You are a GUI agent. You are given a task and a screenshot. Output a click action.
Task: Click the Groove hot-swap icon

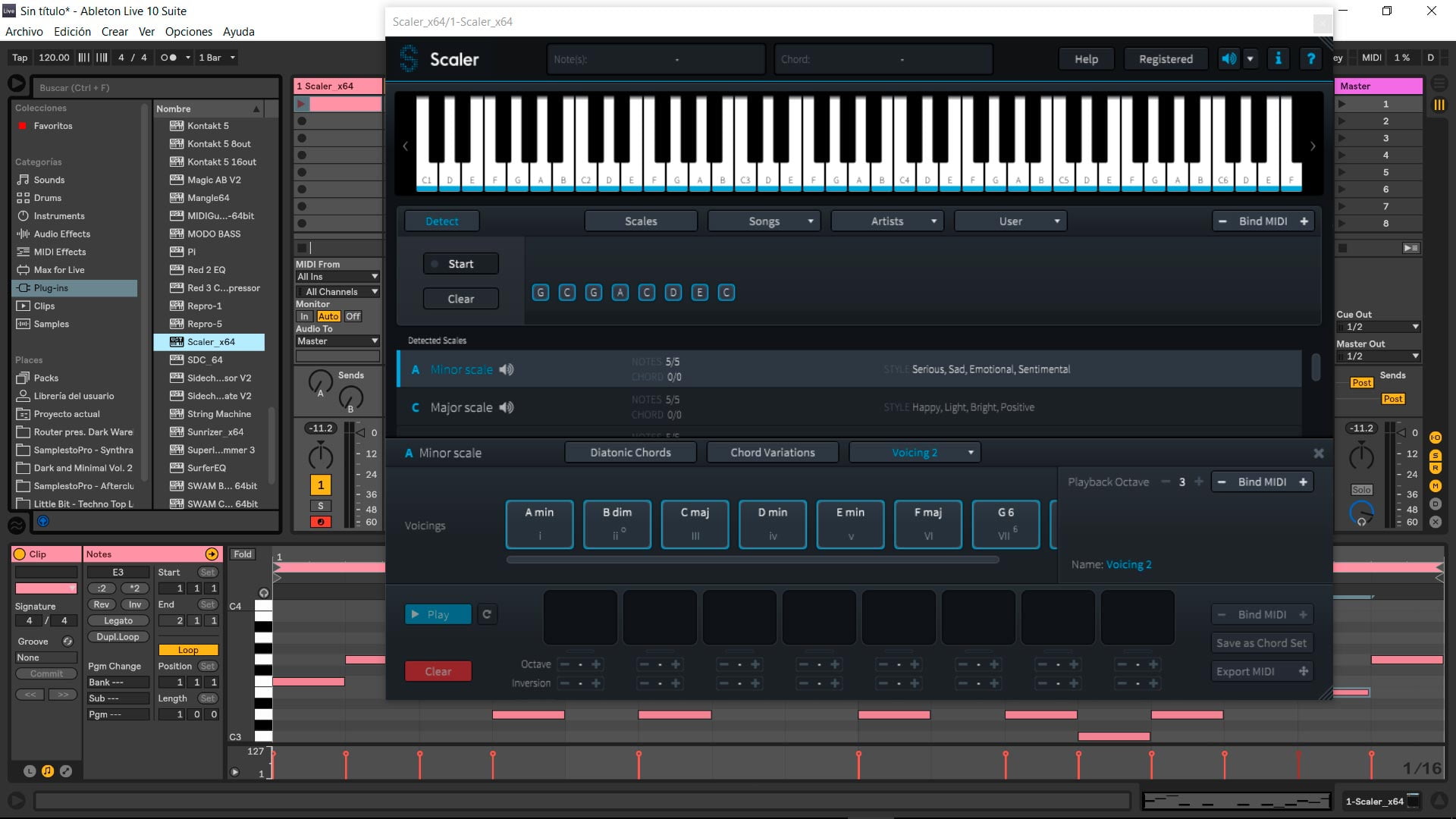[x=67, y=642]
